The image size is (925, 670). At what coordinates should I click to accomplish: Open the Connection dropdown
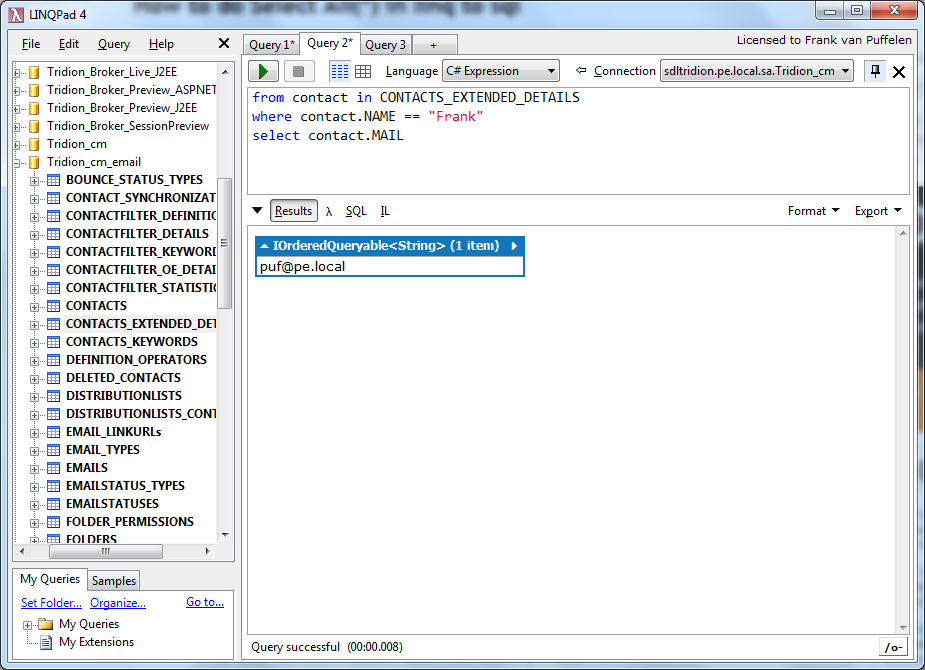(x=756, y=71)
